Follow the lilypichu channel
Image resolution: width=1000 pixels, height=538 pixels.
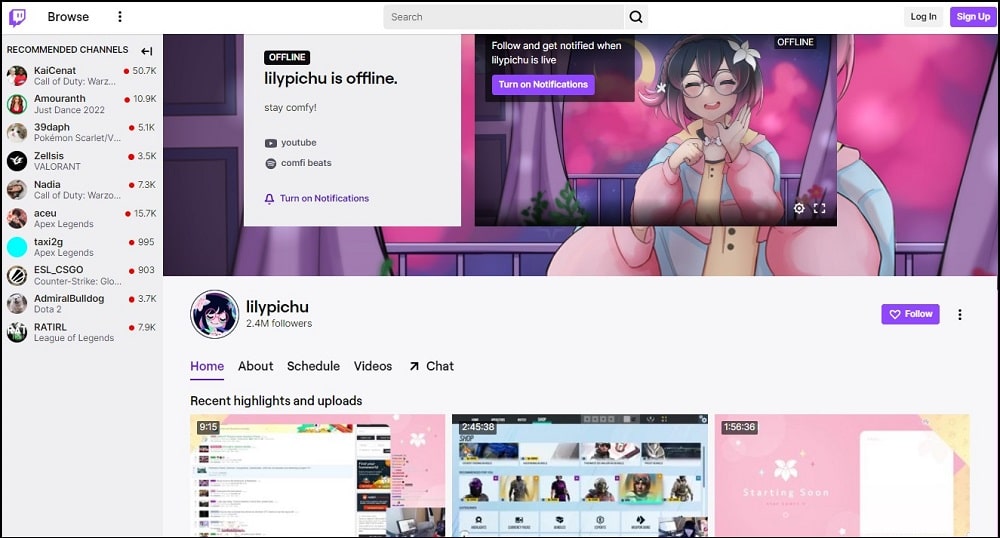(910, 314)
